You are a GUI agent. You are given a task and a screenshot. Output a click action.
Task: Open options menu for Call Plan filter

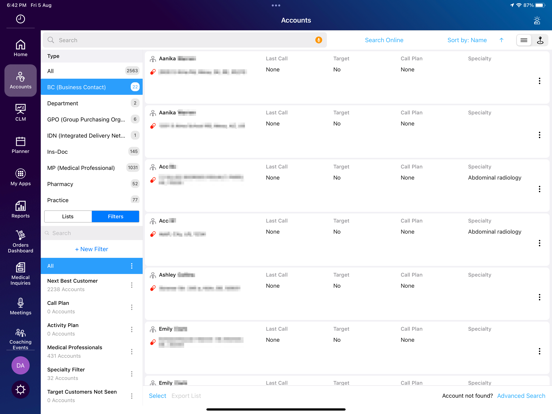click(132, 307)
